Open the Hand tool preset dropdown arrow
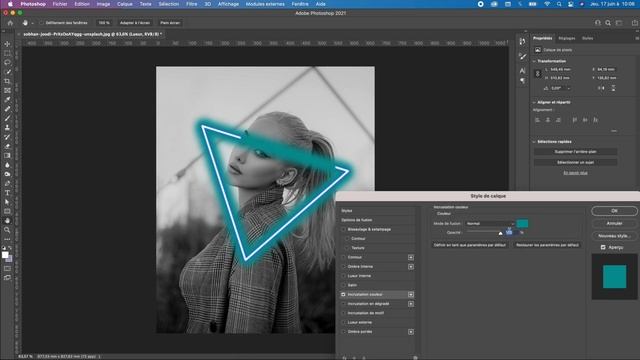 point(32,23)
